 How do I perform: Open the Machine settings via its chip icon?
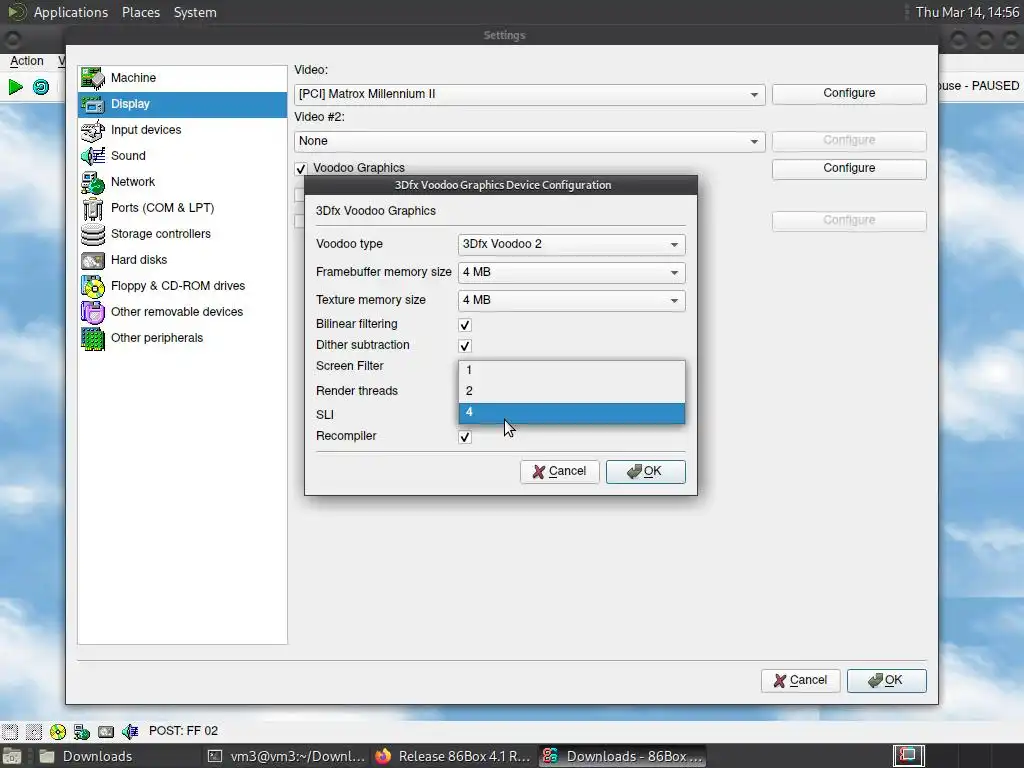pos(93,78)
